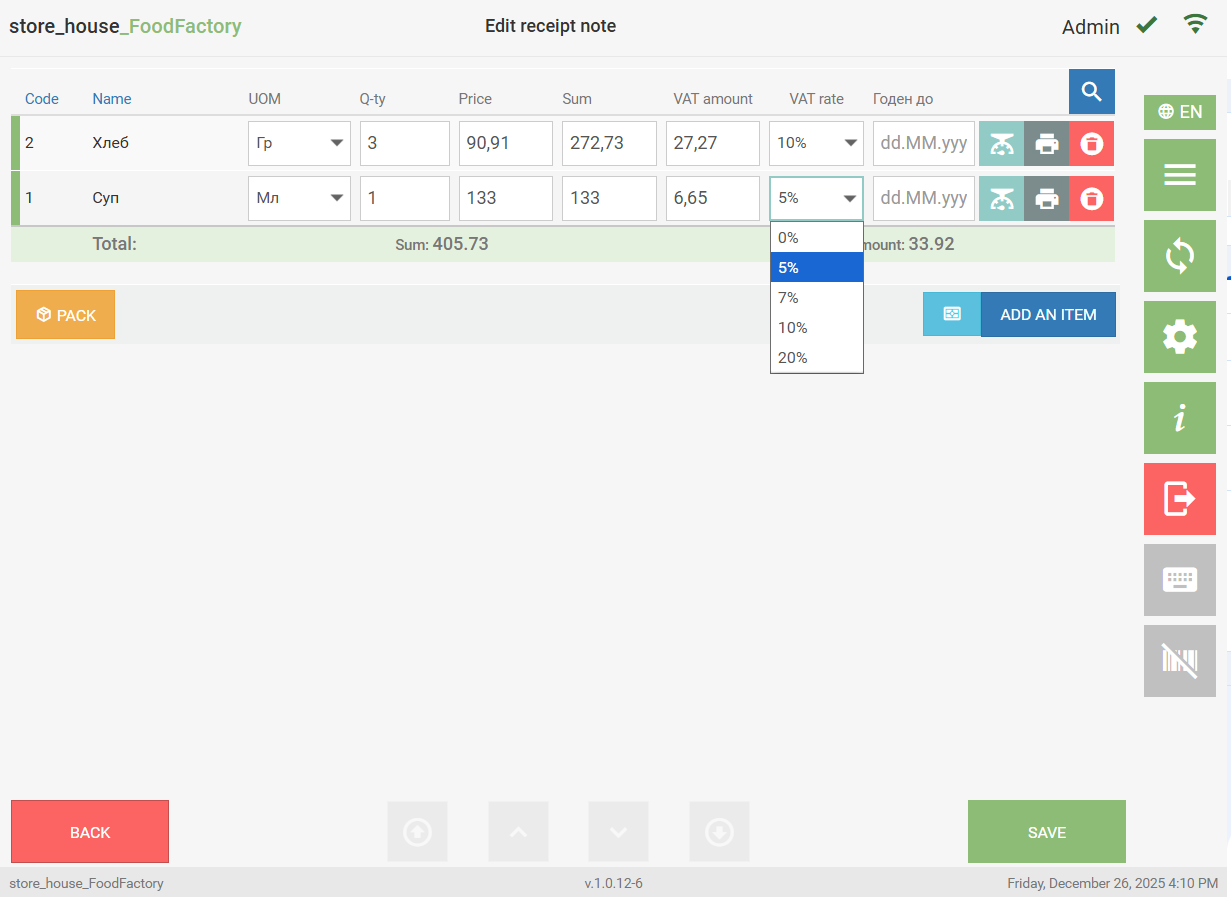Show info via the green i icon
1231x897 pixels.
pos(1179,418)
